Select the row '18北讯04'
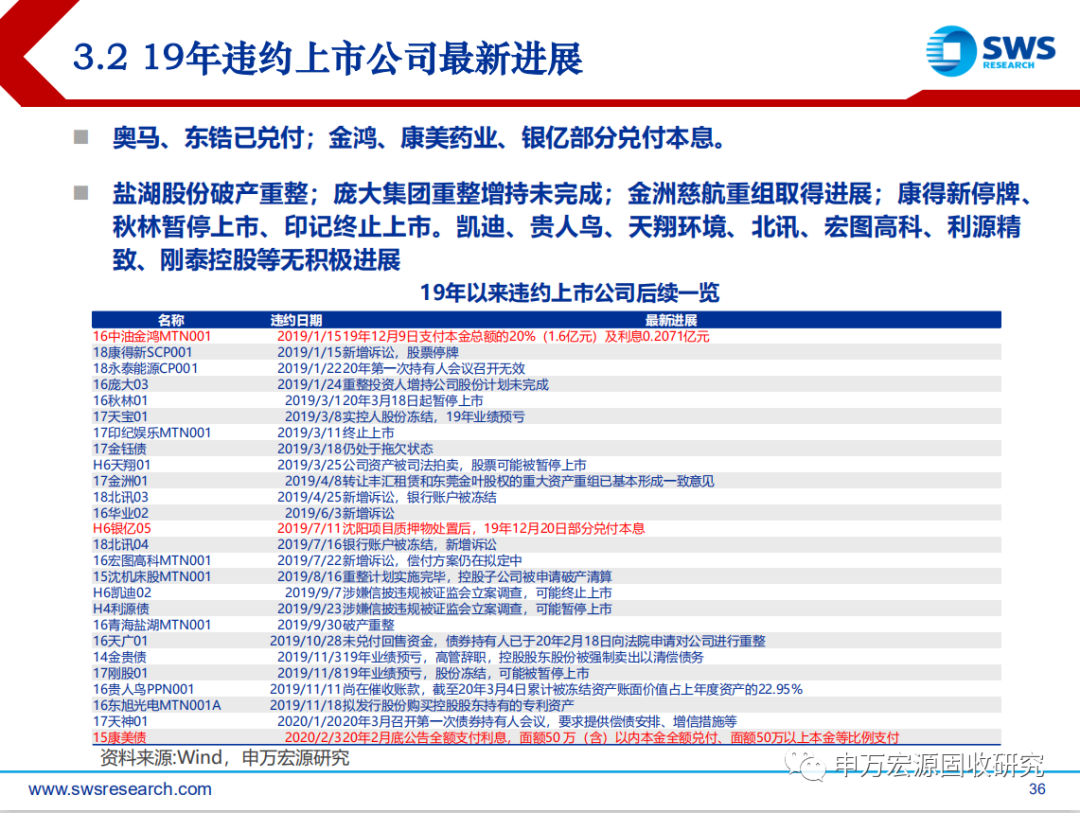The image size is (1080, 813). 546,544
